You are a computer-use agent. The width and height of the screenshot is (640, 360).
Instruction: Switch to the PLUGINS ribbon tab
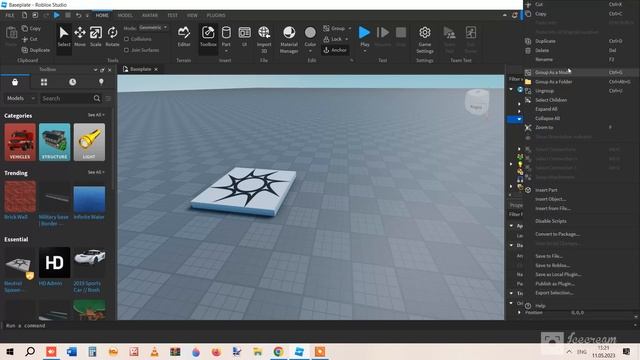(x=216, y=15)
